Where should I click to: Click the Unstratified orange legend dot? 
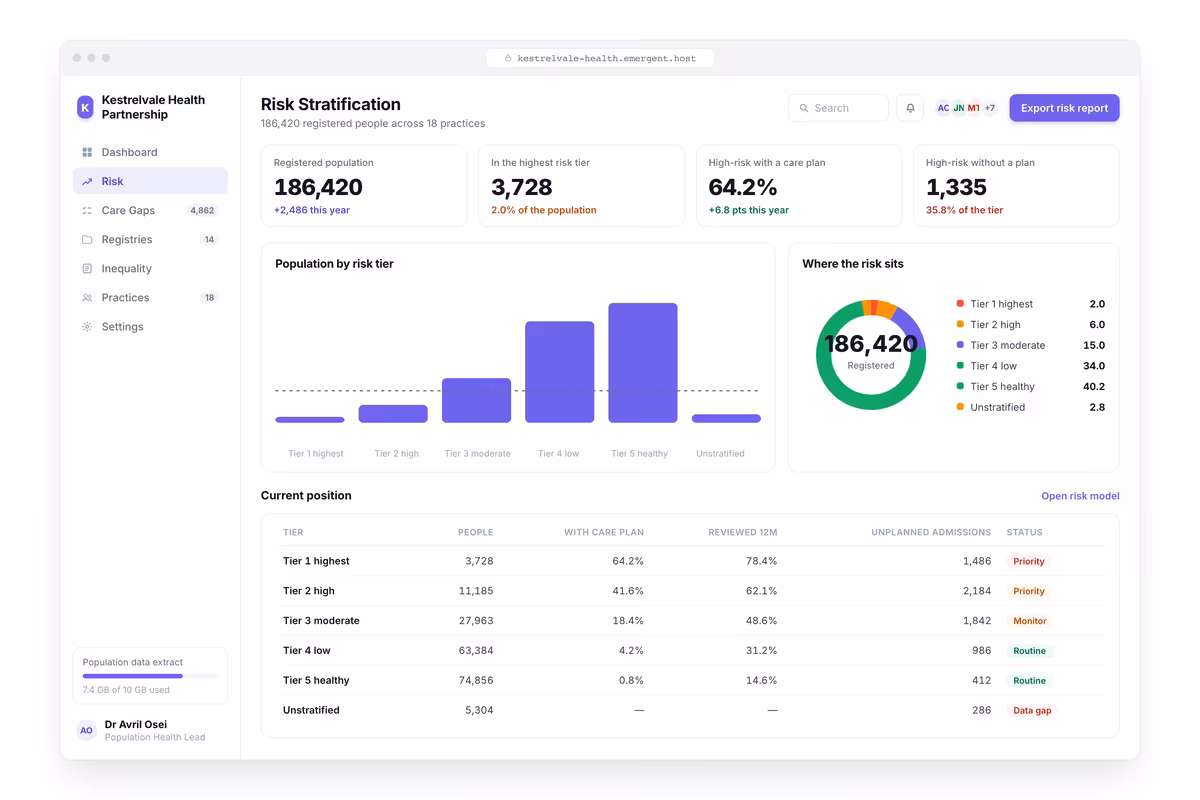[x=960, y=407]
